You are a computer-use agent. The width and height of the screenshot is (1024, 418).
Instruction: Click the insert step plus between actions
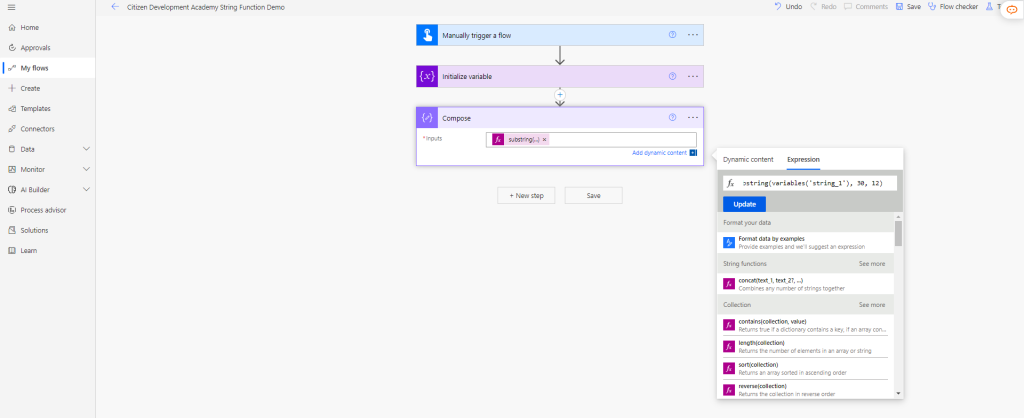(x=560, y=95)
